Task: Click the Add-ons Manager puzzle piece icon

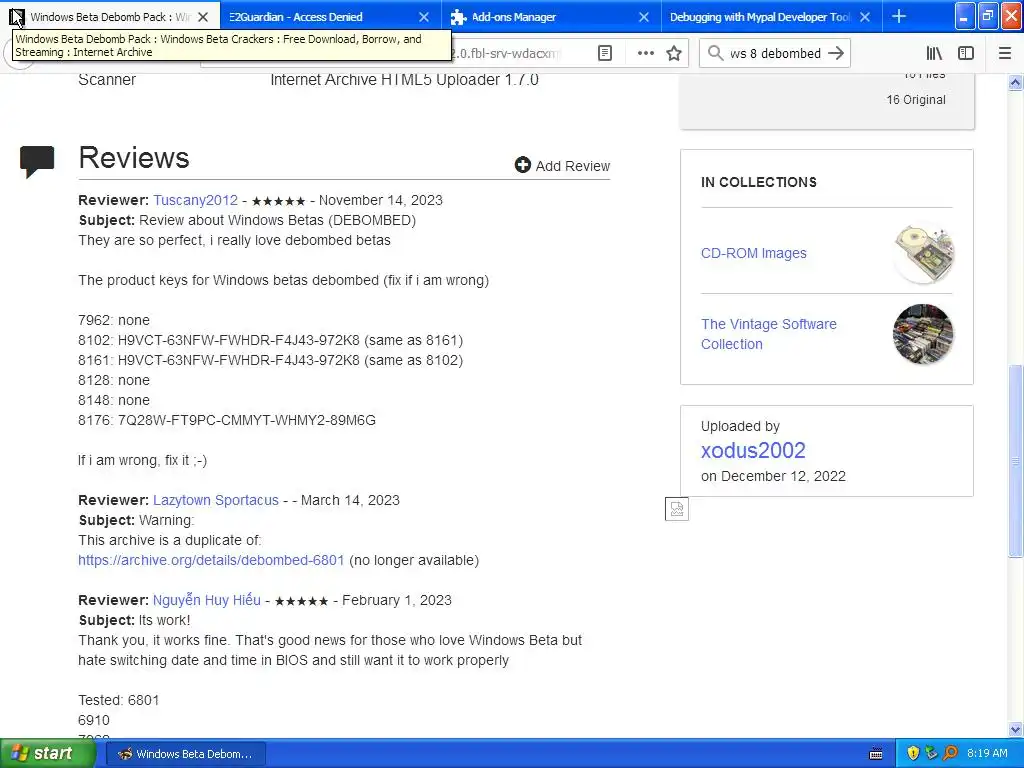Action: (458, 17)
